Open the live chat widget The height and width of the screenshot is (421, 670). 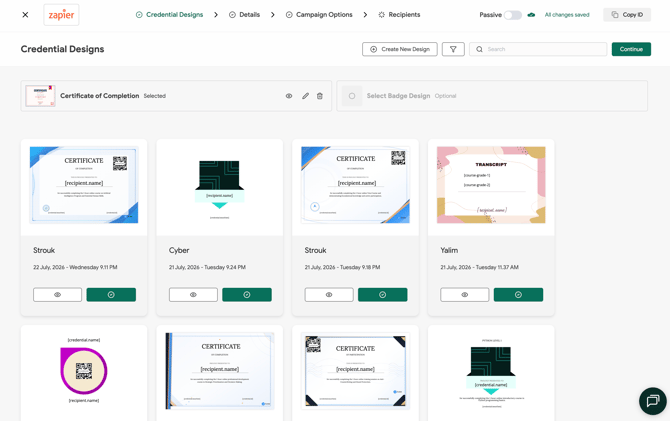tap(652, 401)
